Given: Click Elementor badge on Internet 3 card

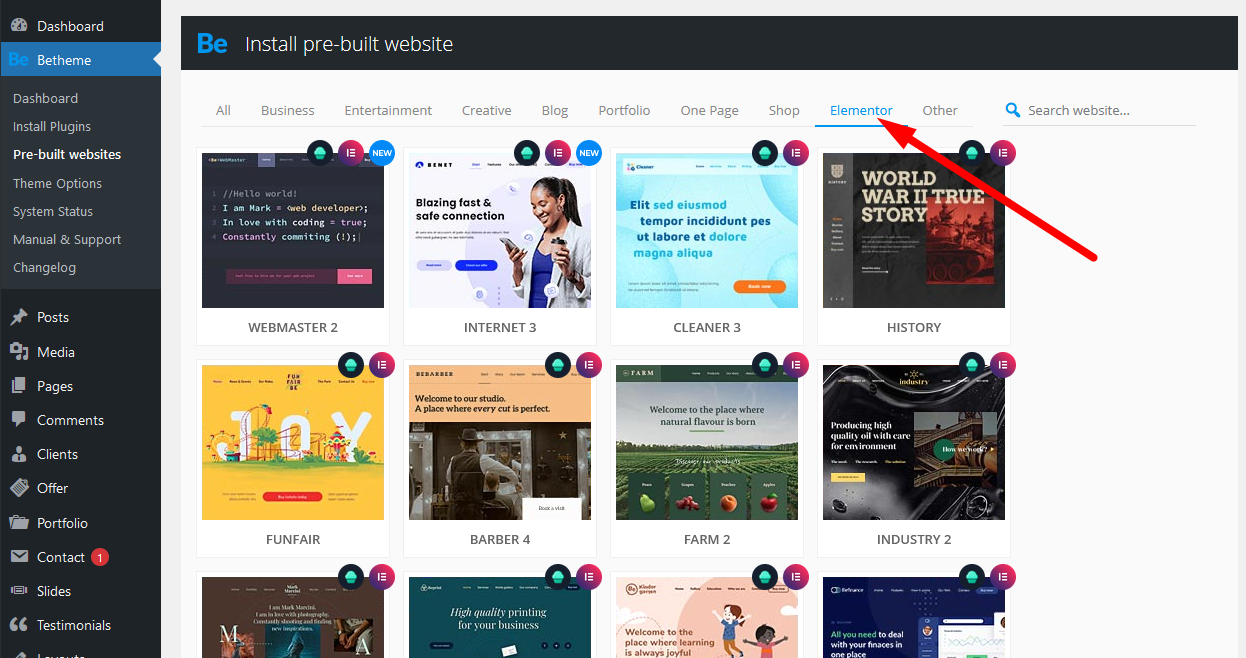Looking at the screenshot, I should pos(558,153).
